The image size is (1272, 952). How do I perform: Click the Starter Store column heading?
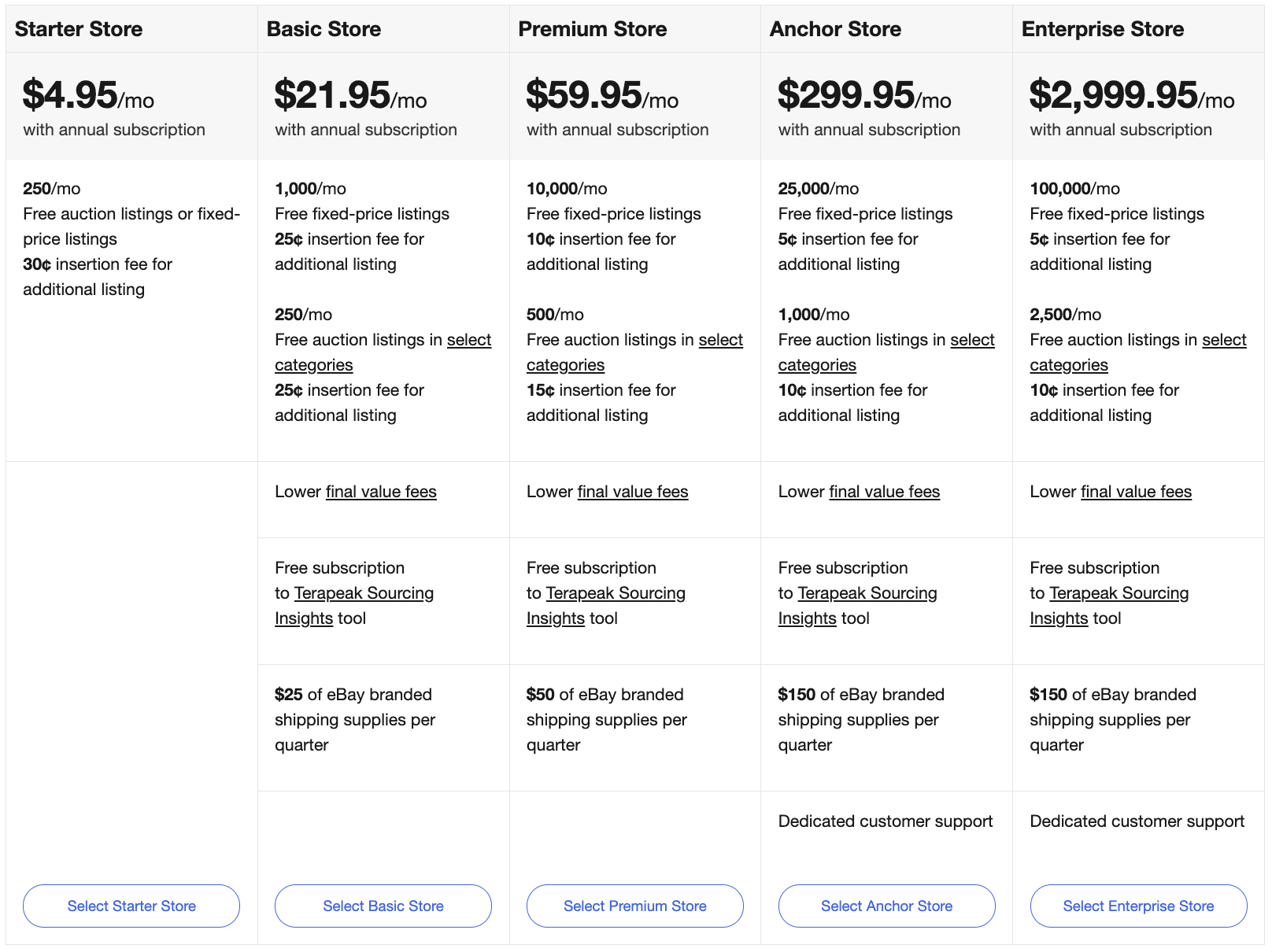pyautogui.click(x=79, y=29)
